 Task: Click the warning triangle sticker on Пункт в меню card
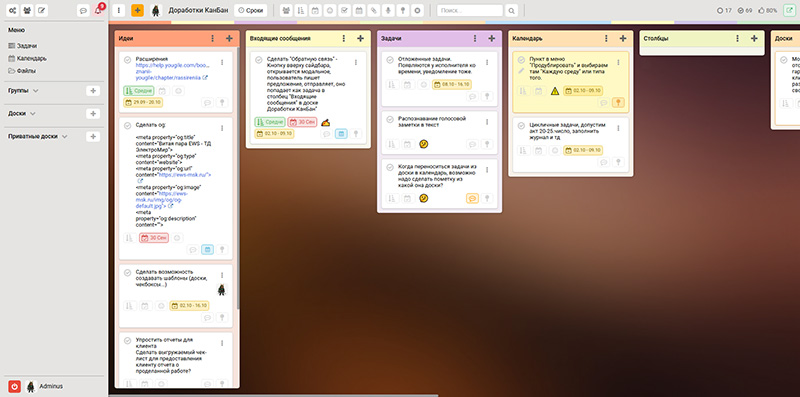click(555, 91)
